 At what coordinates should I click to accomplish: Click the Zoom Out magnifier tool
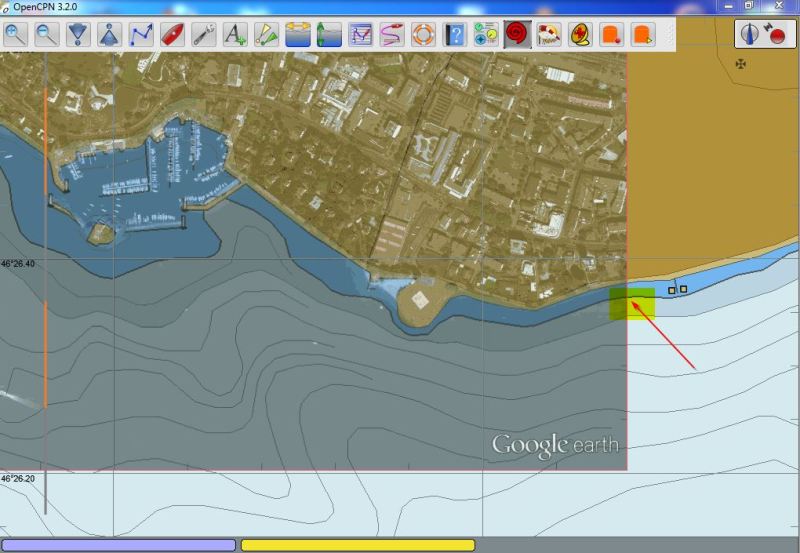click(x=47, y=35)
